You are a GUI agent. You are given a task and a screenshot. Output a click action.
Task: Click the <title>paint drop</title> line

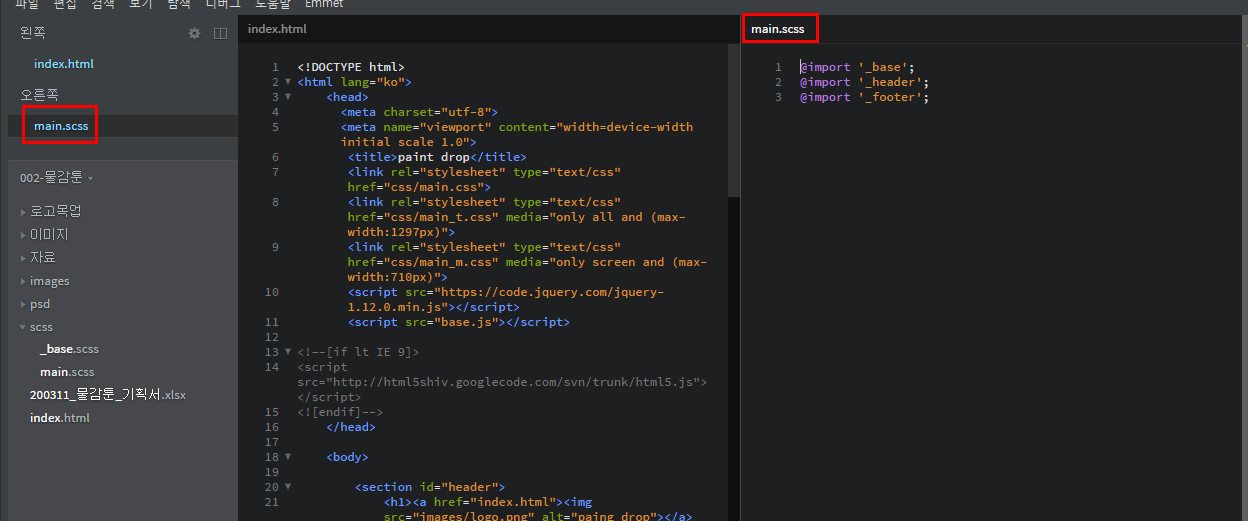point(437,157)
